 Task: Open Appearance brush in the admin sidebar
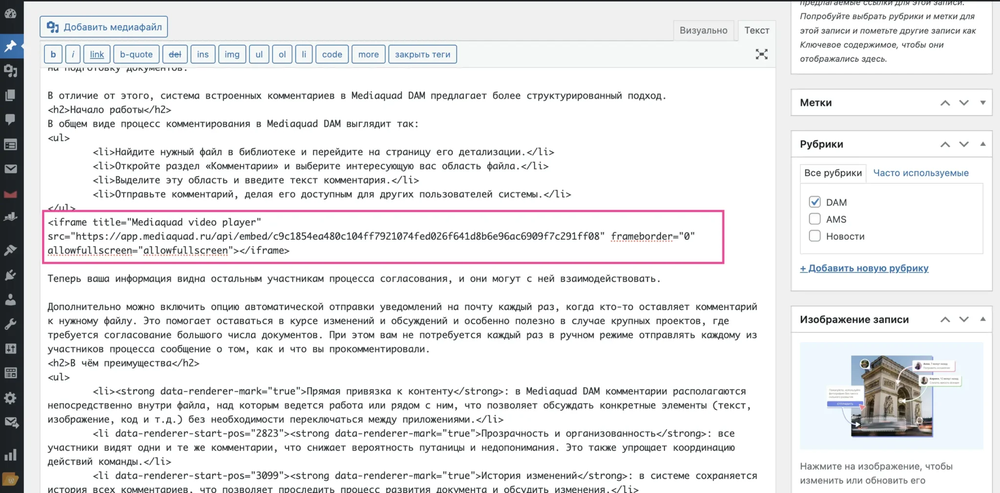coord(11,250)
